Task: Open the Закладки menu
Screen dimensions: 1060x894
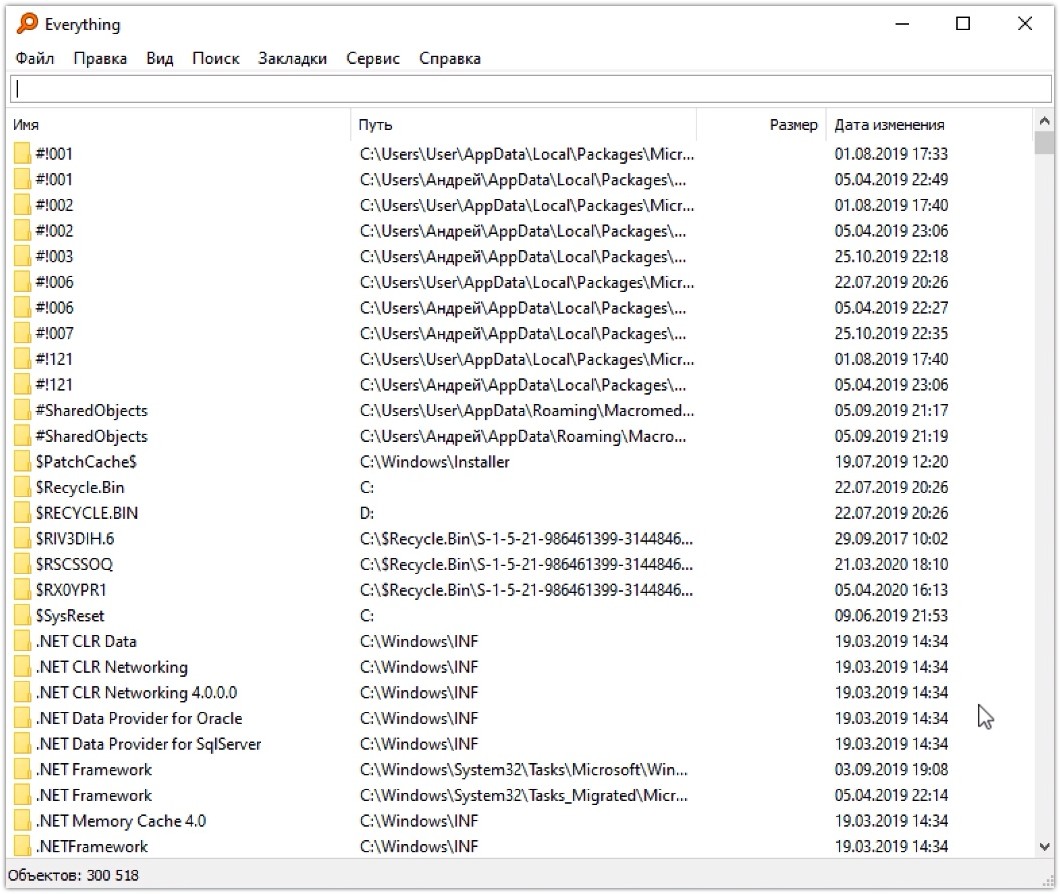Action: point(292,59)
